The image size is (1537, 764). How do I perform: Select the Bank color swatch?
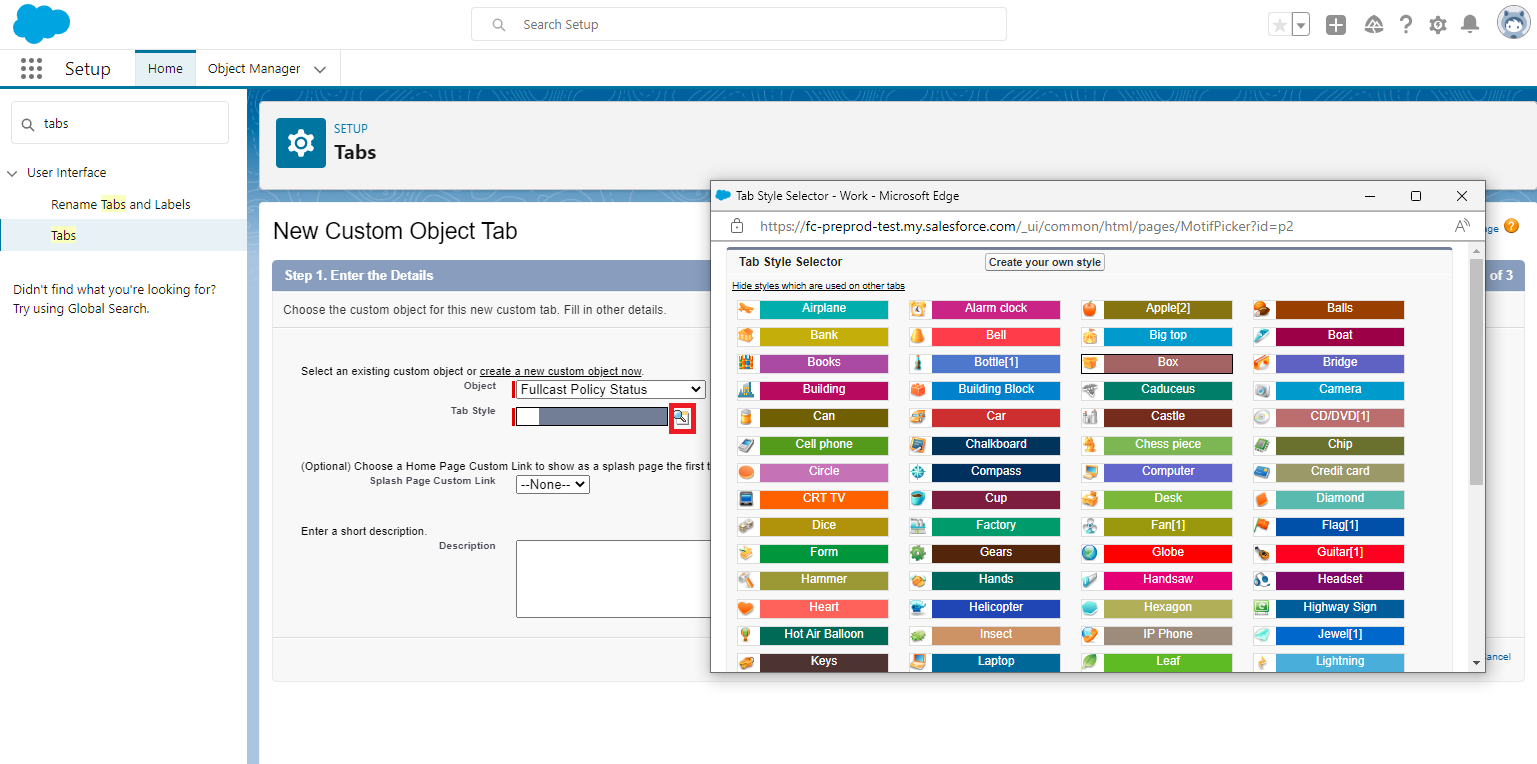click(824, 336)
